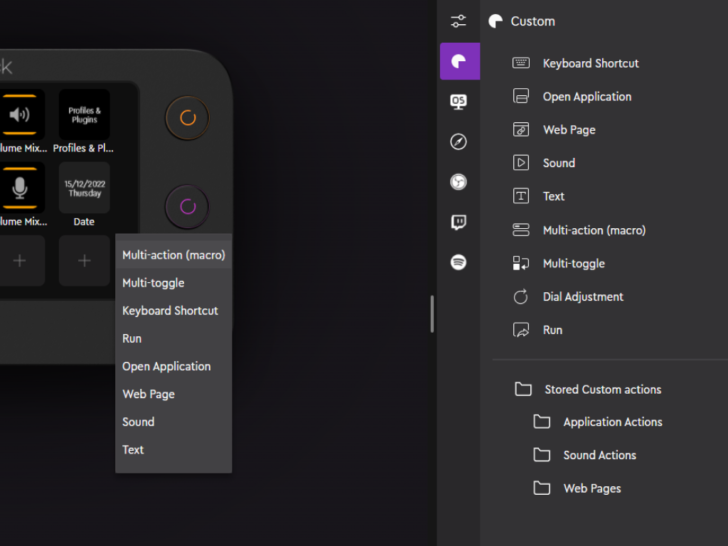Click the Application Actions folder icon

pyautogui.click(x=542, y=422)
